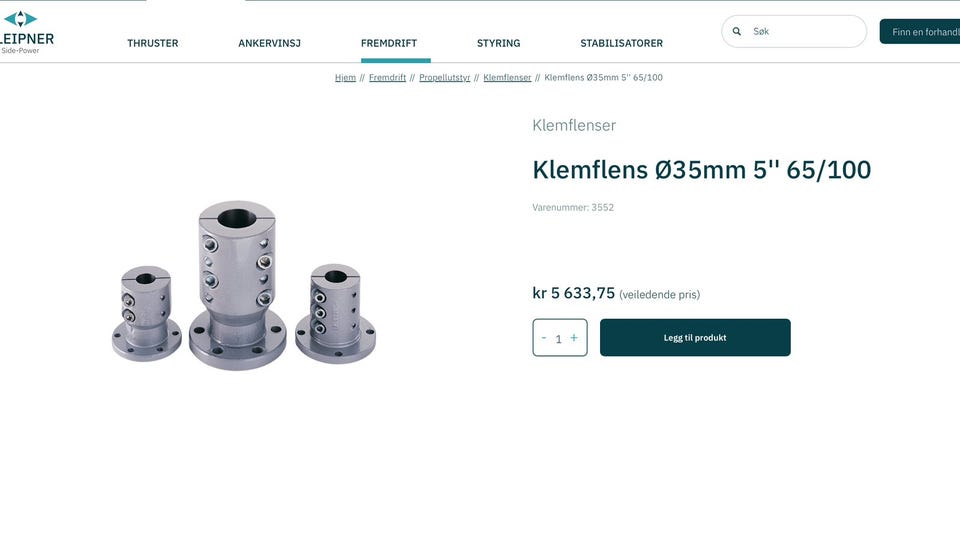Open the Fremdrift breadcrumb link

(388, 78)
